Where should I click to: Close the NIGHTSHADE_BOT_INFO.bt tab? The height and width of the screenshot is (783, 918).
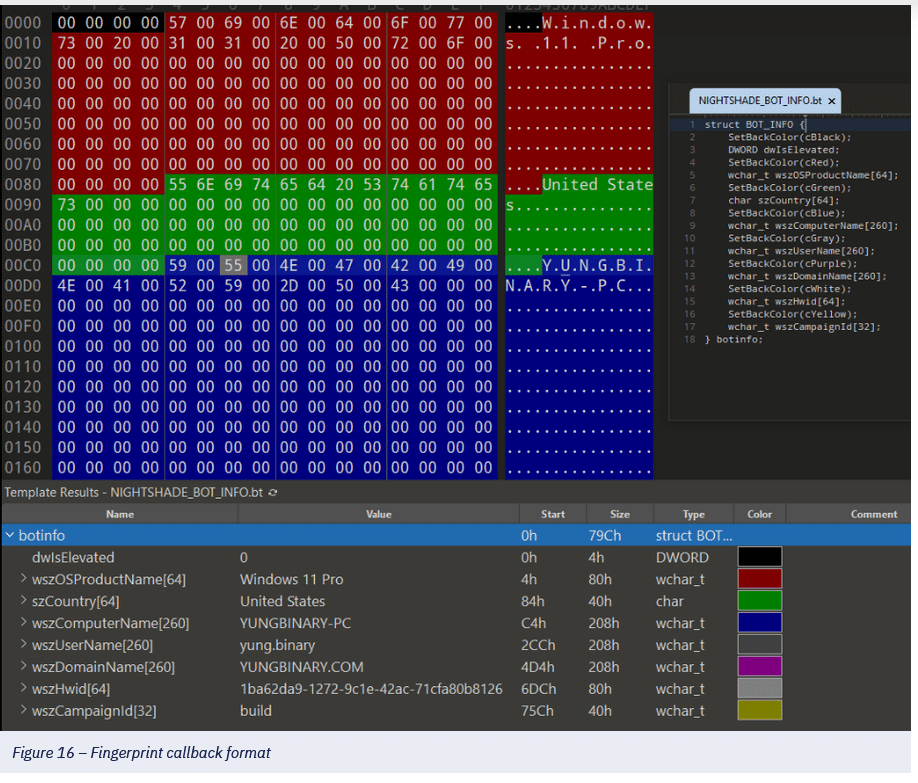[832, 101]
